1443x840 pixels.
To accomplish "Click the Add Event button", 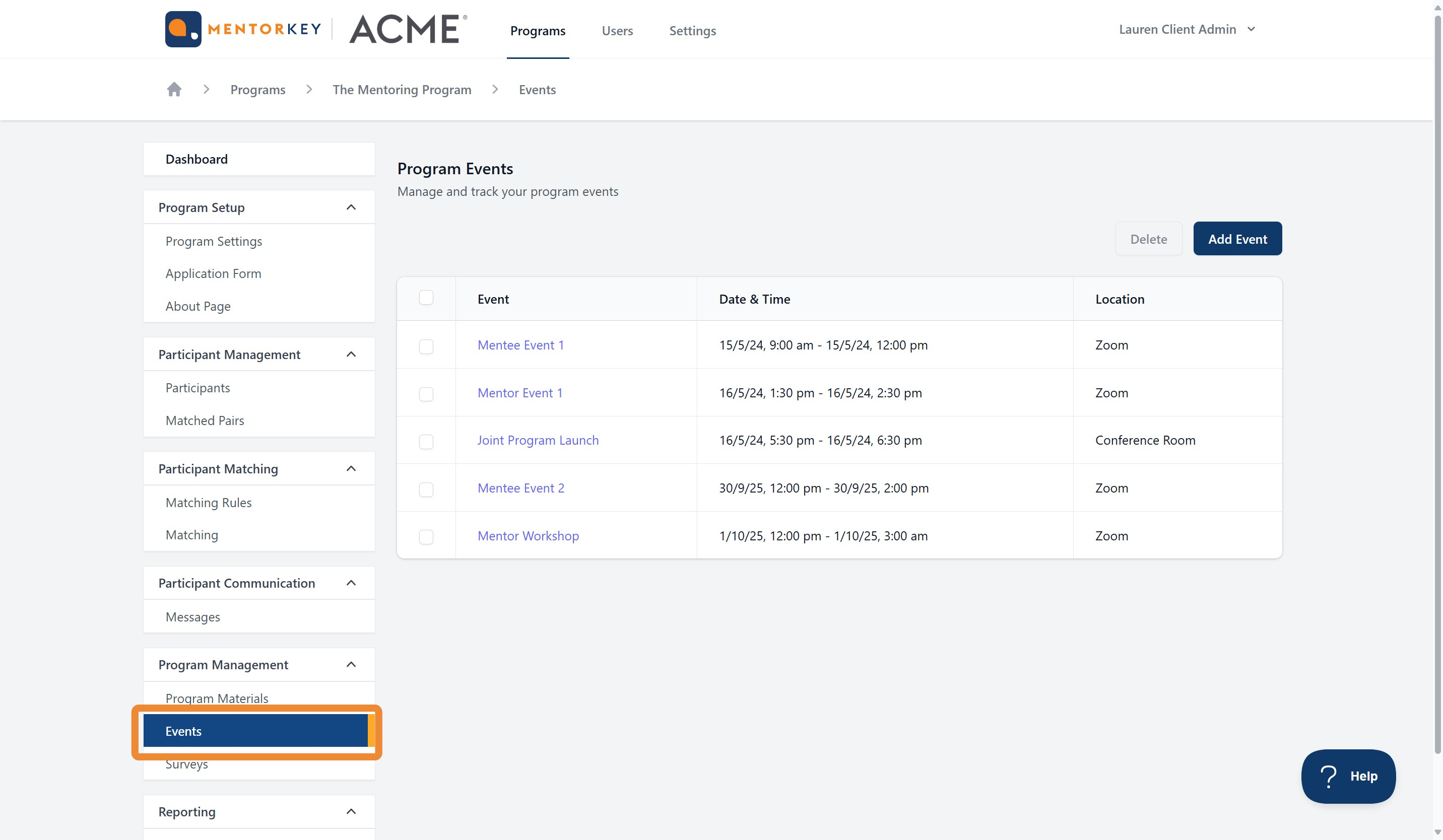I will click(1237, 239).
